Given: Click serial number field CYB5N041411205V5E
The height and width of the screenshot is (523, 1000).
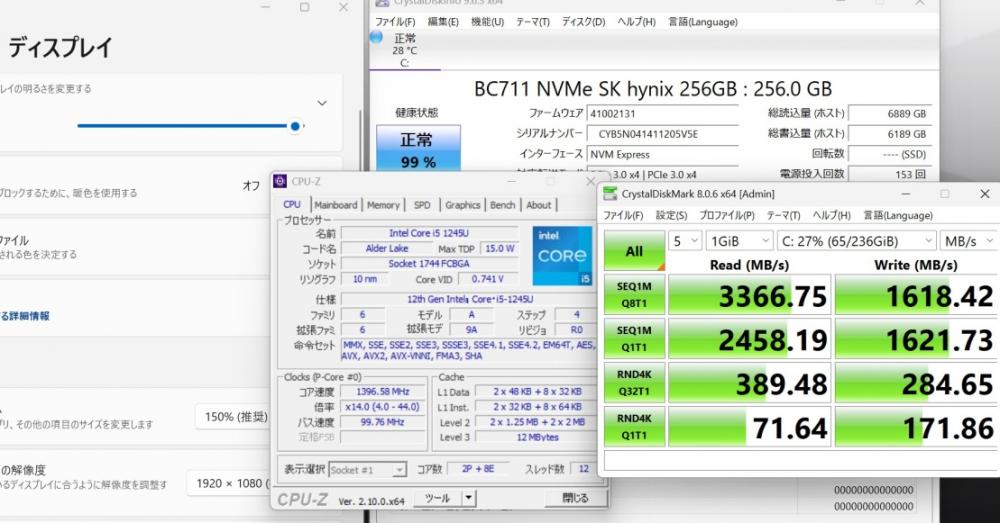Looking at the screenshot, I should pos(662,135).
